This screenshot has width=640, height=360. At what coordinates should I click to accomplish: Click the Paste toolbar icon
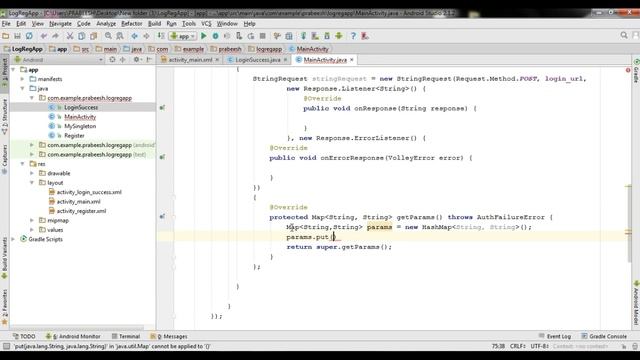pos(93,36)
